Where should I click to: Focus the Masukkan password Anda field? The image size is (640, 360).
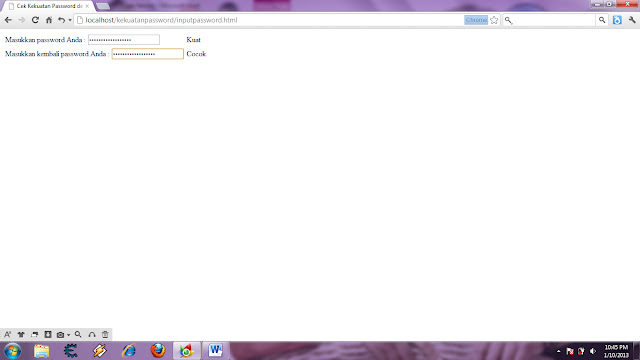pos(124,40)
